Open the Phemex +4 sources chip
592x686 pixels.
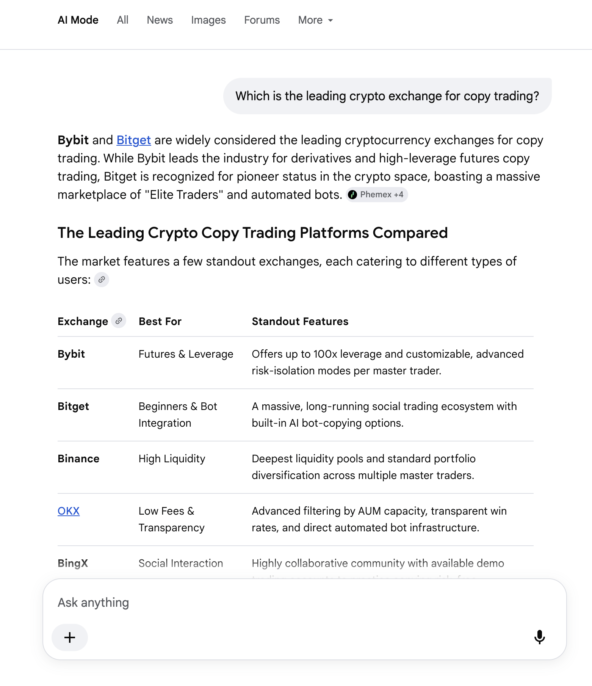[377, 195]
